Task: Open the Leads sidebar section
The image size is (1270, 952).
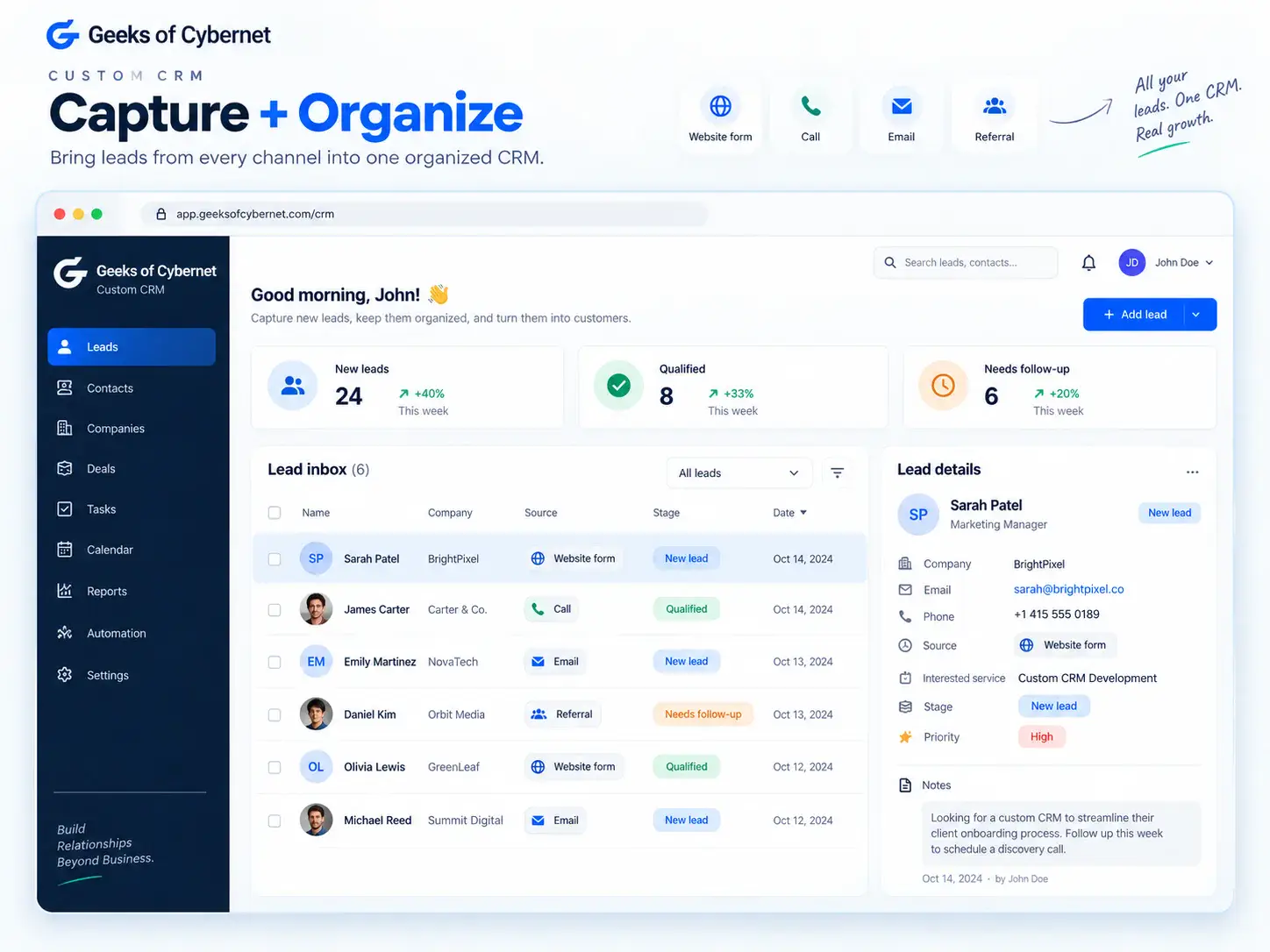Action: point(132,347)
